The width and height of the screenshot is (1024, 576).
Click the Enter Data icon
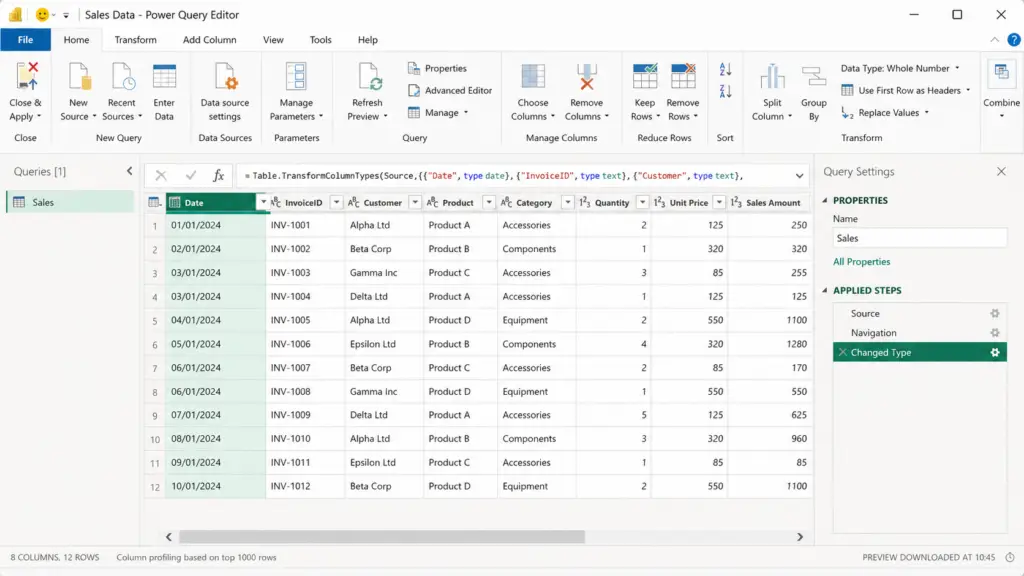tap(164, 76)
